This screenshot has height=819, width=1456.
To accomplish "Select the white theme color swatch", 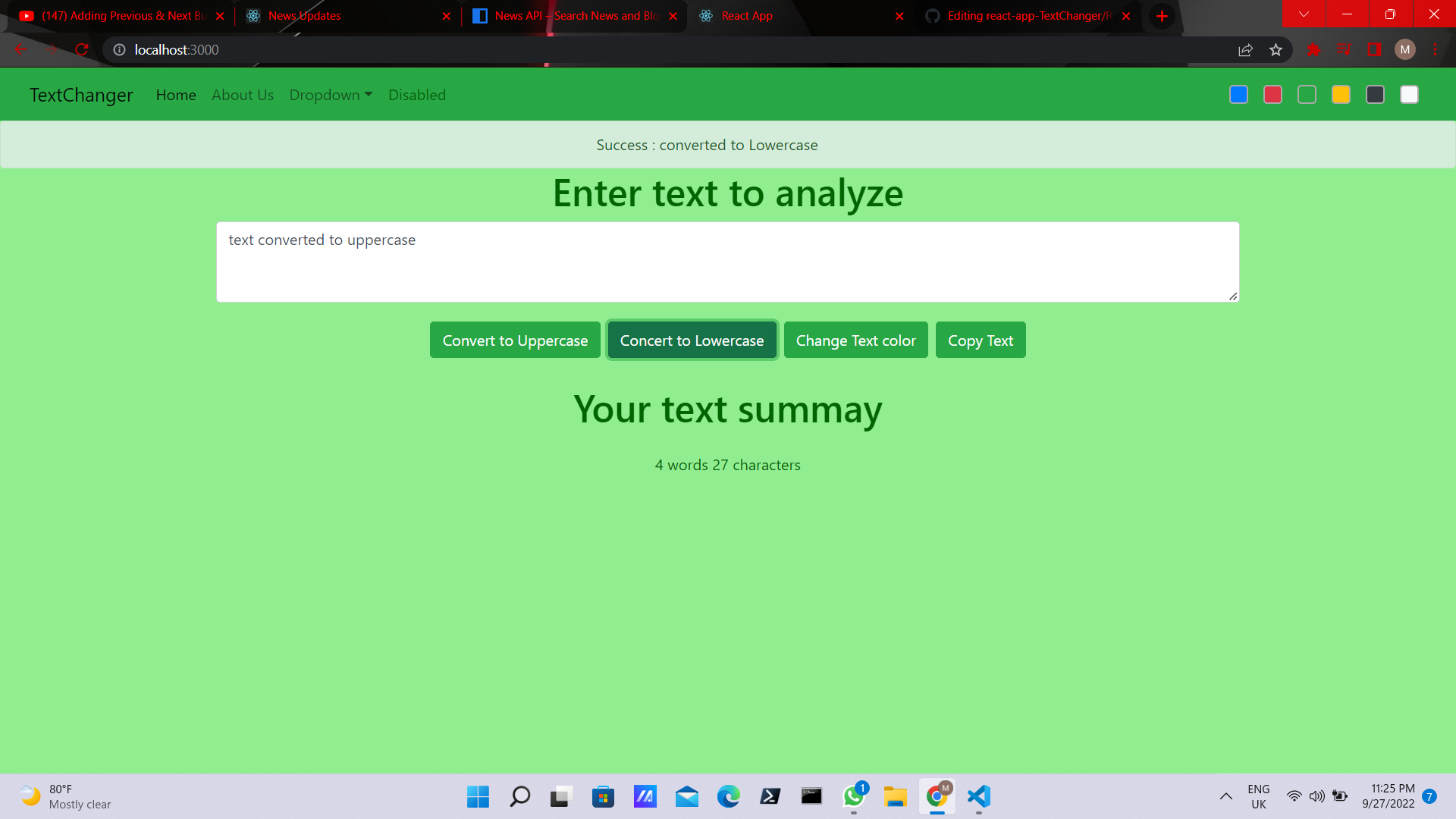I will tap(1409, 95).
